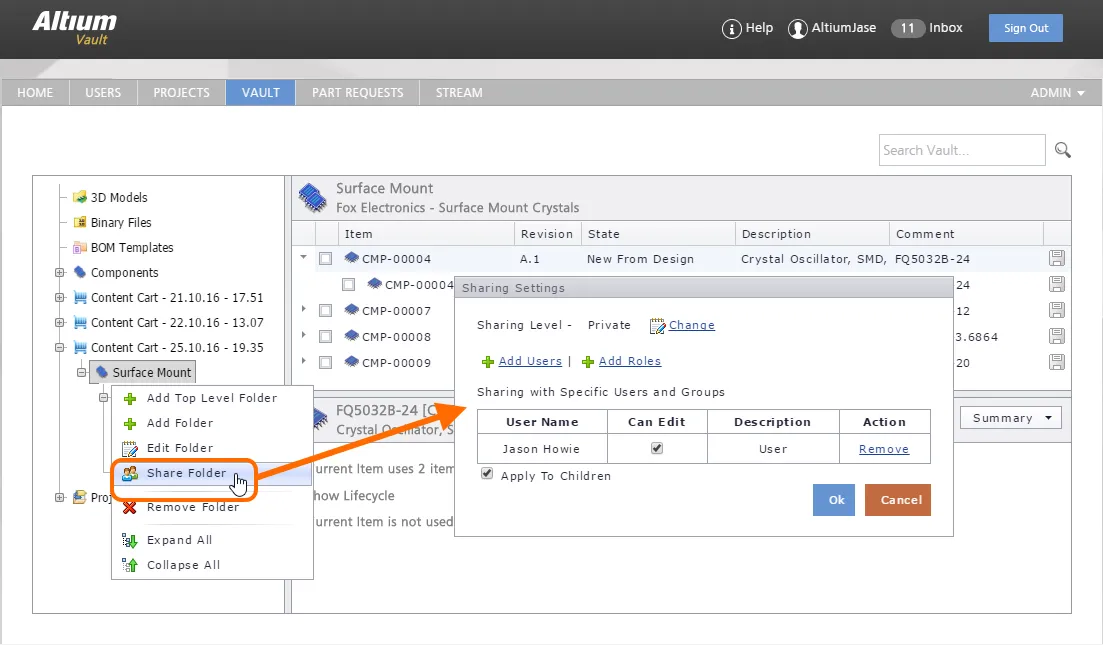The image size is (1103, 645).
Task: Click the Altium Vault logo
Action: pos(75,28)
